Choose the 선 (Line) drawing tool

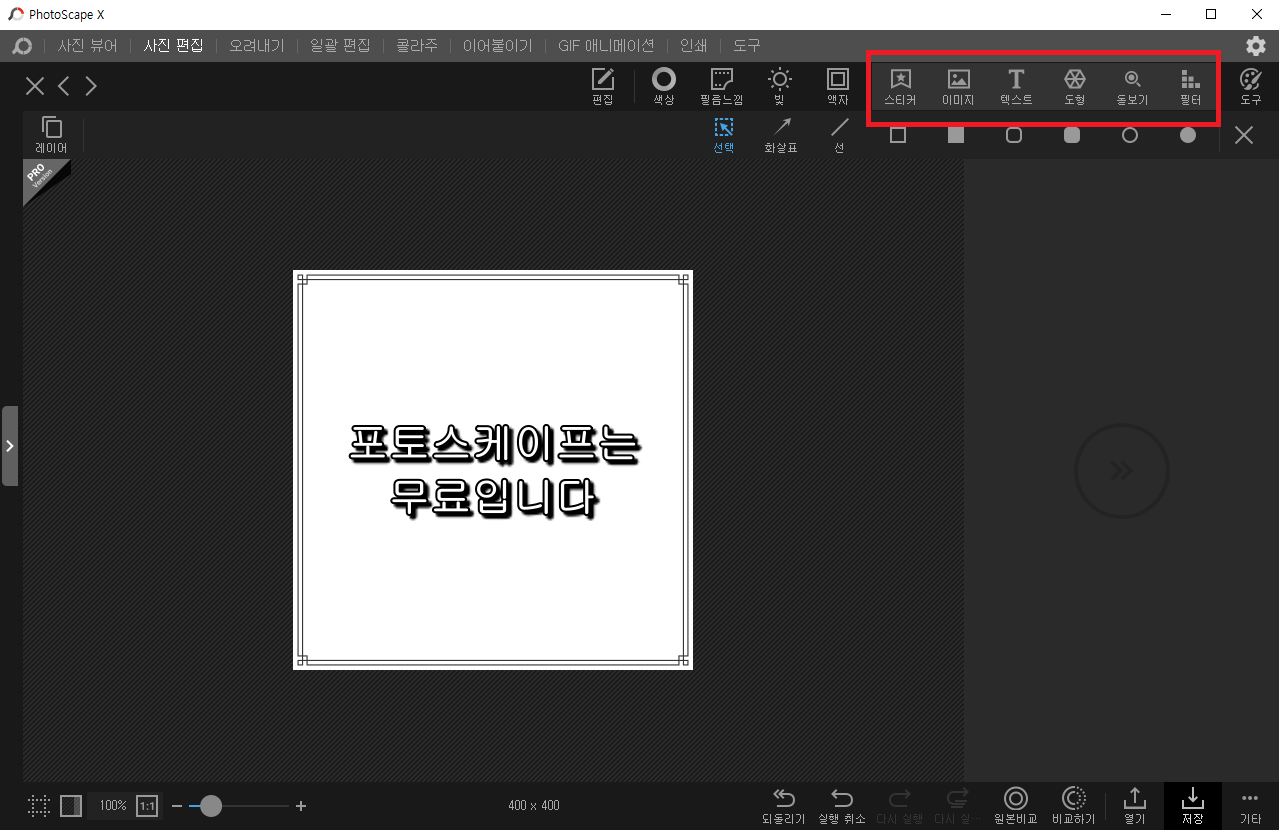click(x=839, y=135)
